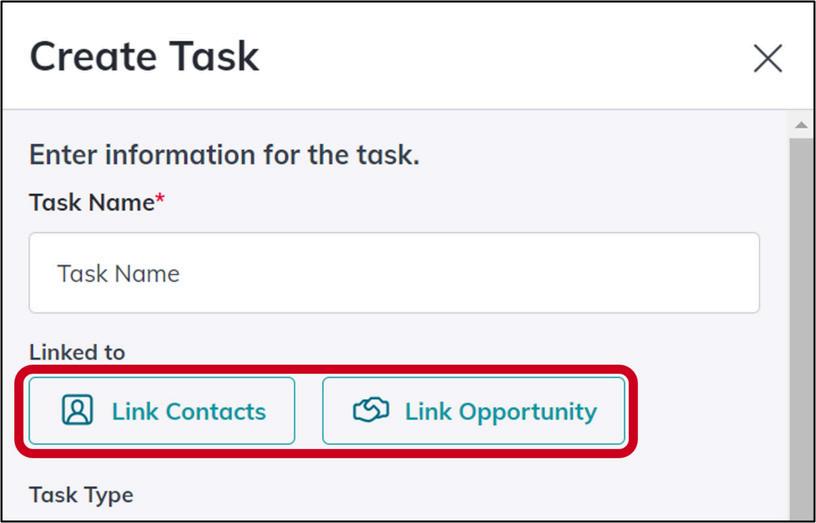816x523 pixels.
Task: Open the Link Contacts button
Action: point(162,411)
